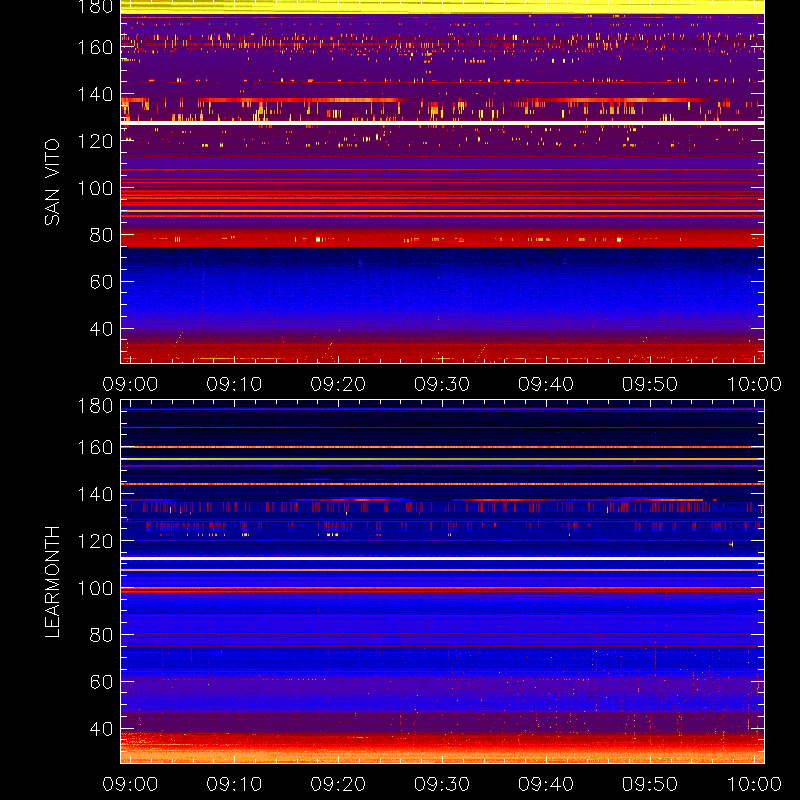Click 09:40 time label of Learmonth plot
Screen dimensions: 800x800
pyautogui.click(x=546, y=784)
